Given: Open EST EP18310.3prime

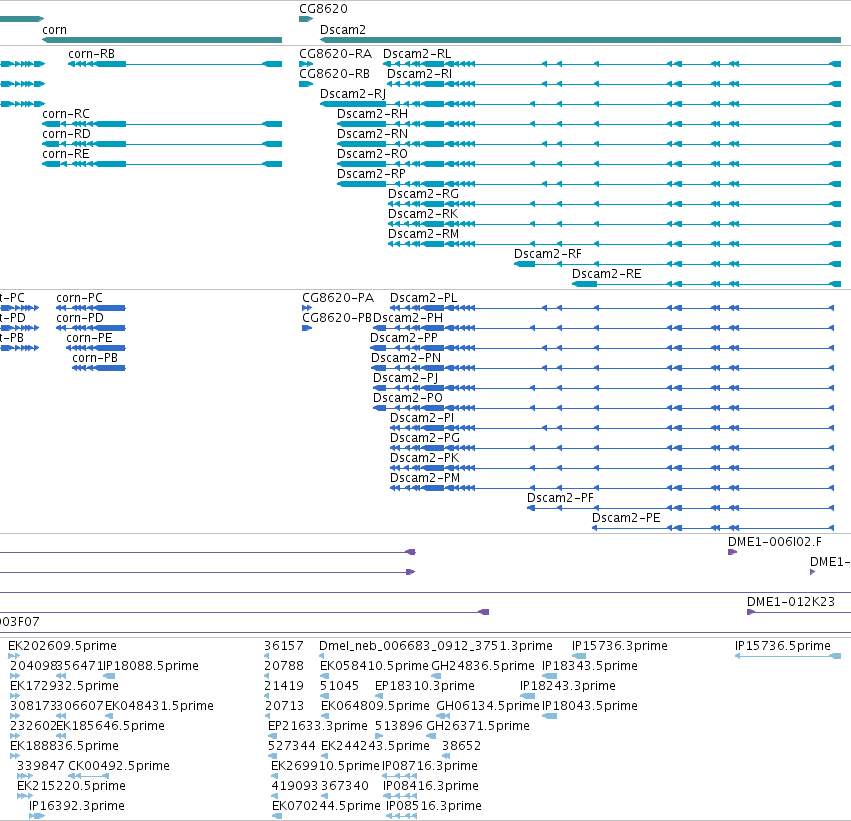Looking at the screenshot, I should coord(424,687).
